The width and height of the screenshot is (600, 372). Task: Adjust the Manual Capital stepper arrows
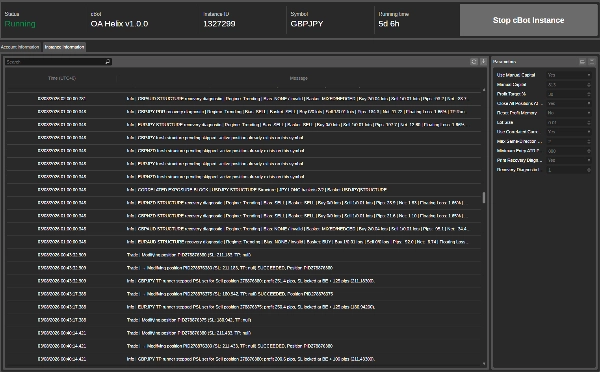(589, 85)
